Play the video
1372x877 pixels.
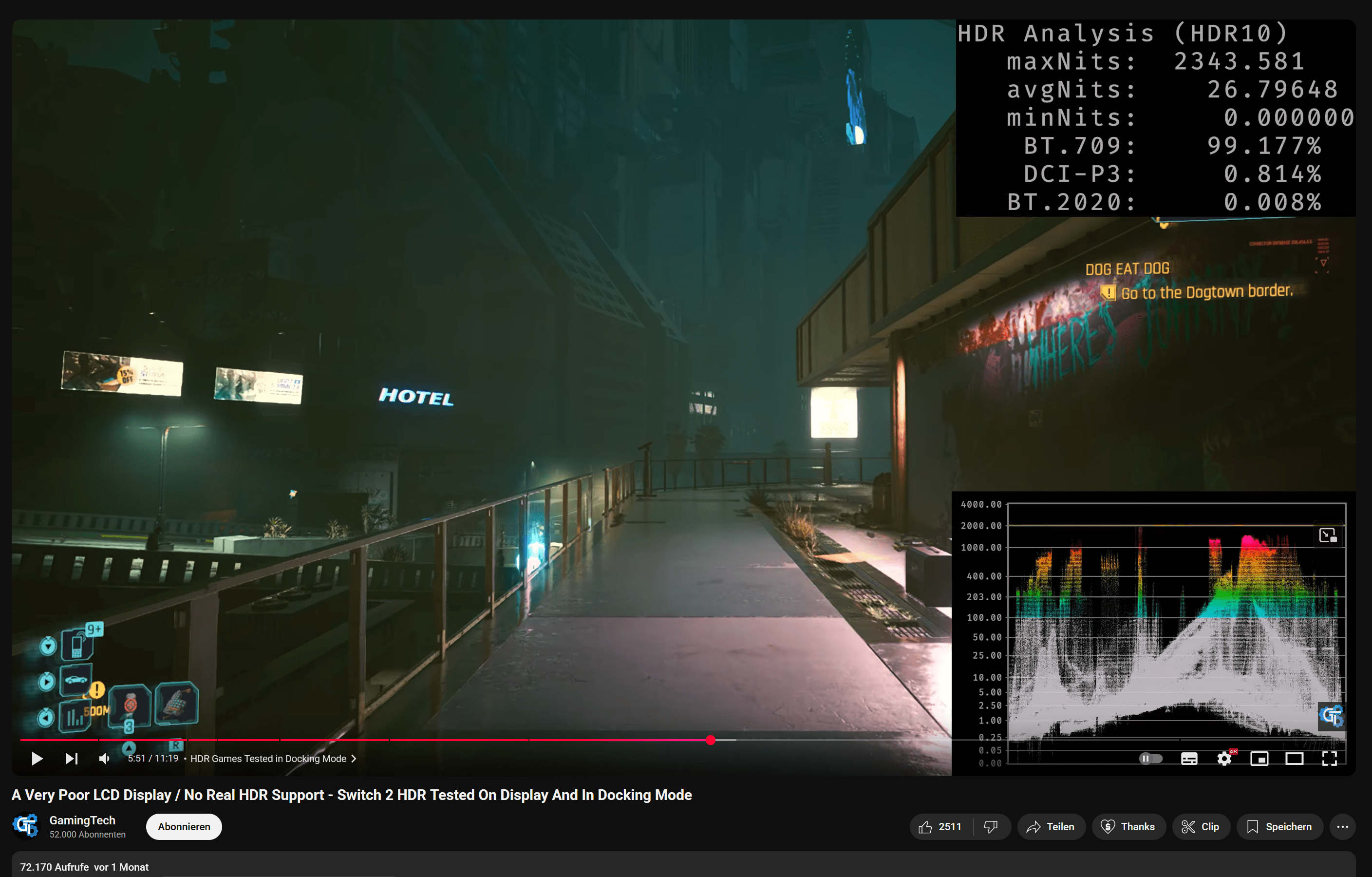click(x=37, y=759)
